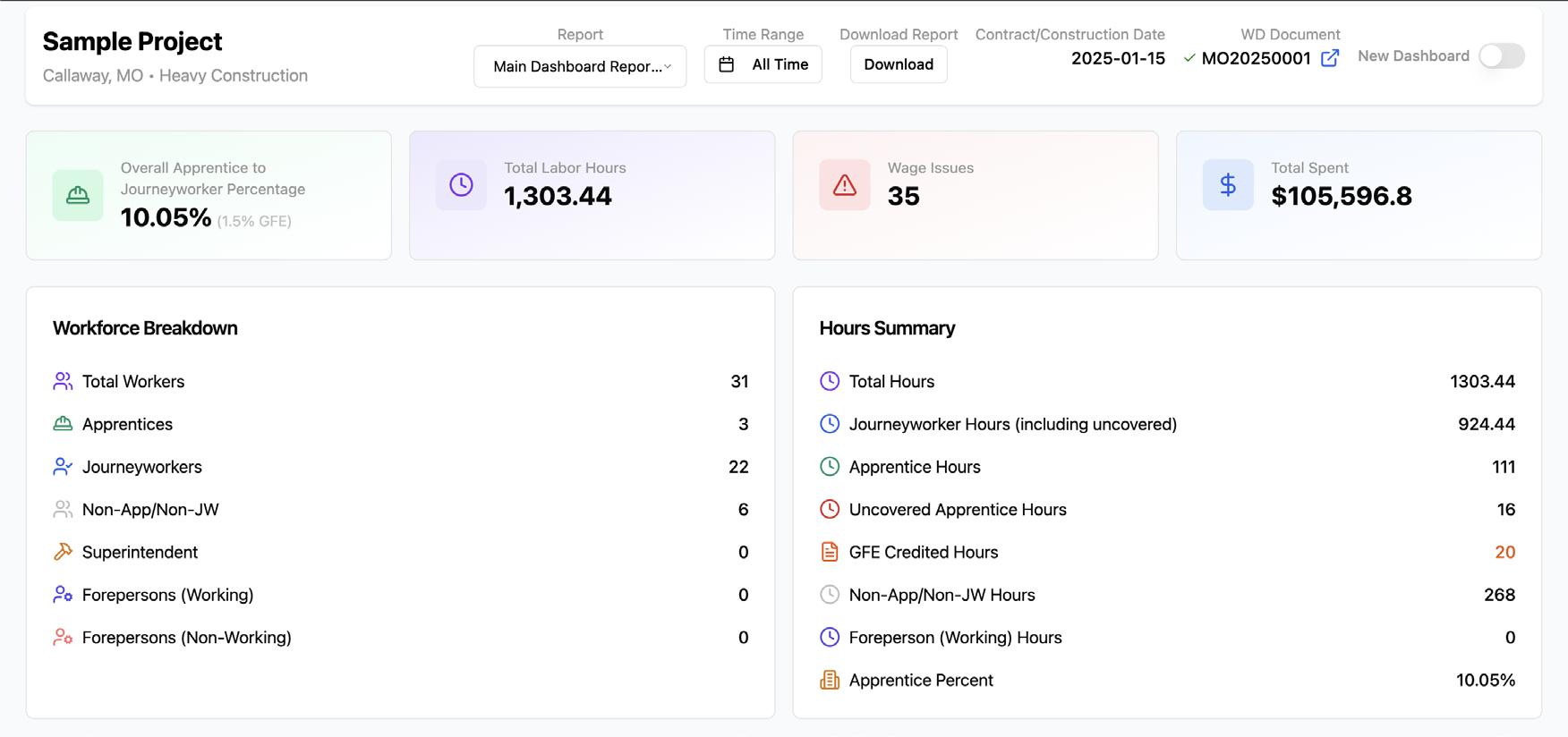
Task: Click the calendar icon in Time Range
Action: 727,64
